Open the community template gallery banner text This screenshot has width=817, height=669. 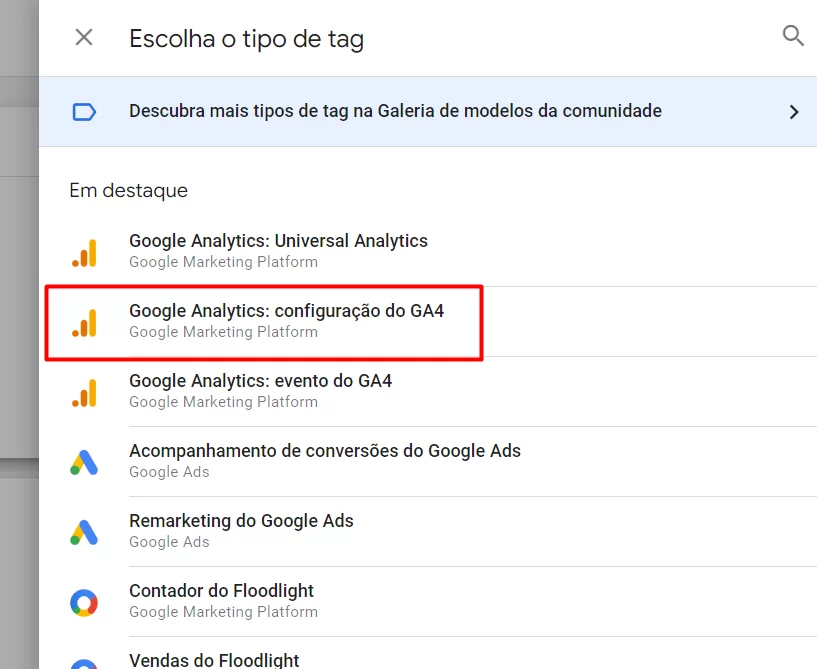pyautogui.click(x=395, y=111)
